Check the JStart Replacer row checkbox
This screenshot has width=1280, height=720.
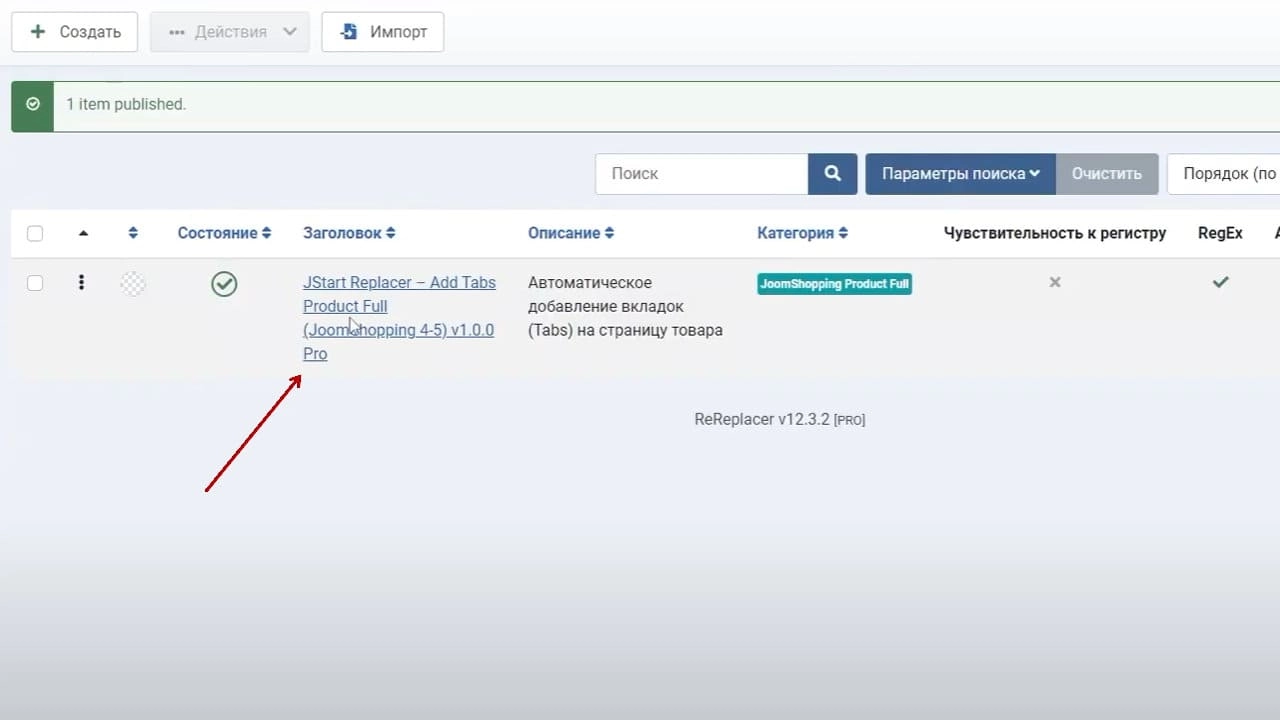point(35,283)
